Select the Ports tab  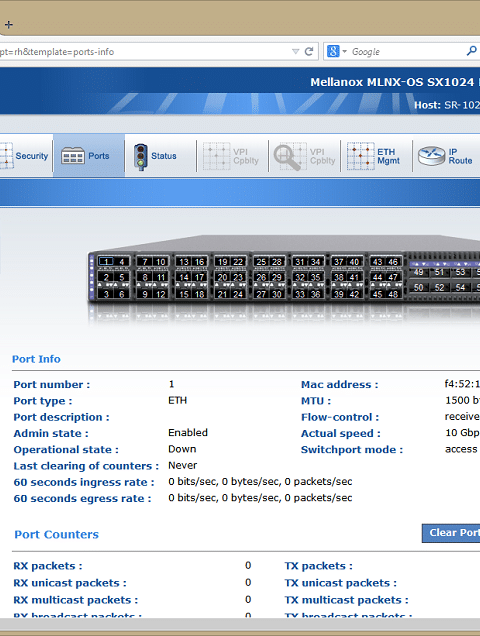[x=89, y=156]
